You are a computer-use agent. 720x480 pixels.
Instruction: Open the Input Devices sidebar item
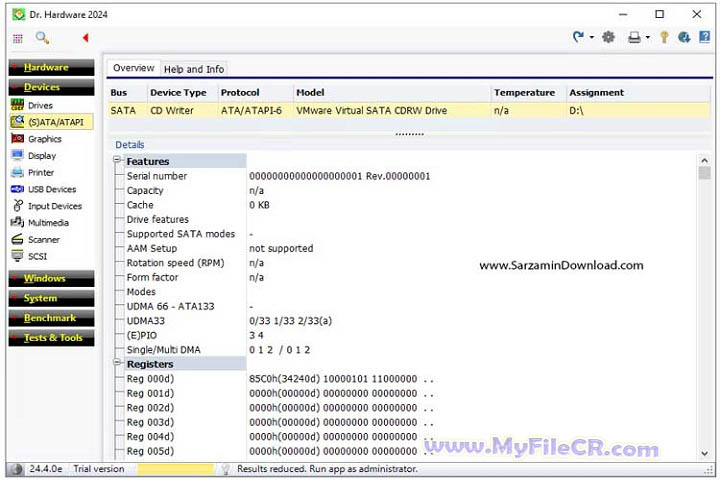[x=55, y=206]
